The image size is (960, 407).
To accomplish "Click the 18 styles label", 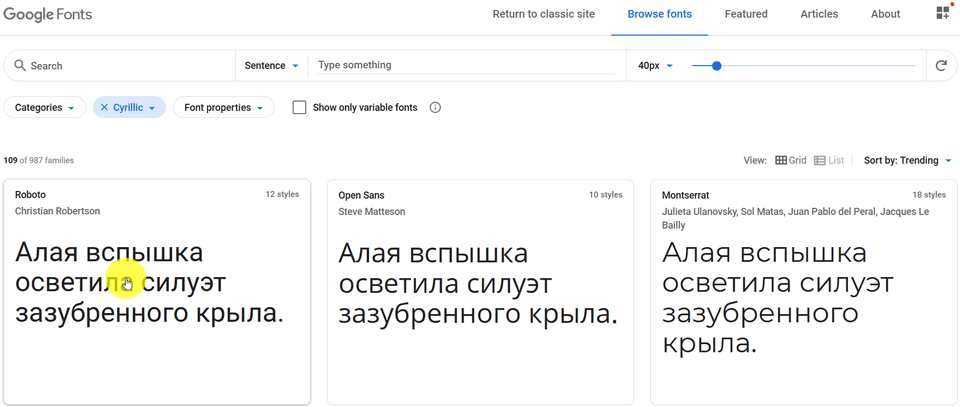I will click(929, 195).
